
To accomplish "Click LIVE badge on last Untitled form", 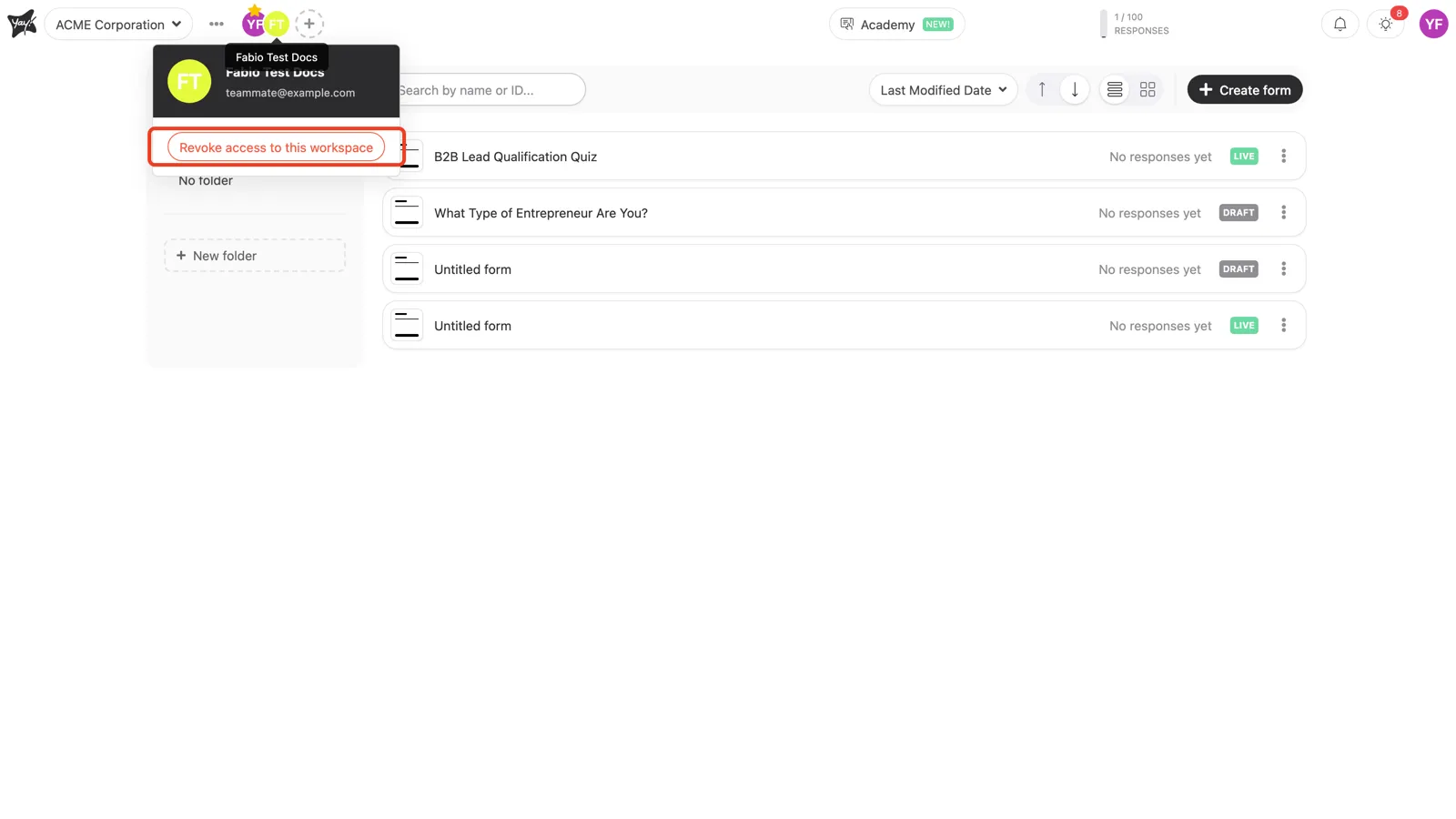I will (x=1244, y=326).
